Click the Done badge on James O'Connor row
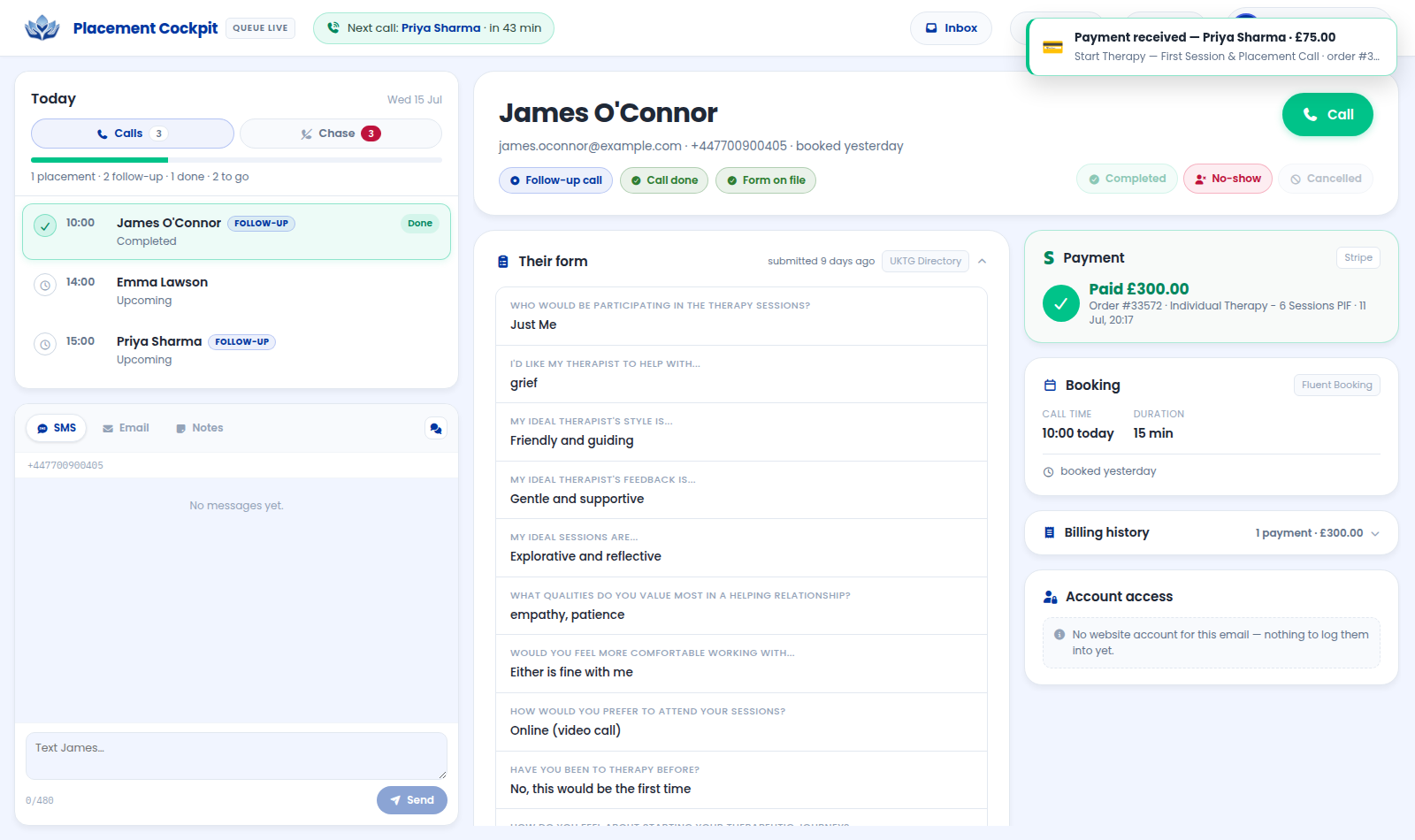This screenshot has width=1415, height=840. [420, 224]
